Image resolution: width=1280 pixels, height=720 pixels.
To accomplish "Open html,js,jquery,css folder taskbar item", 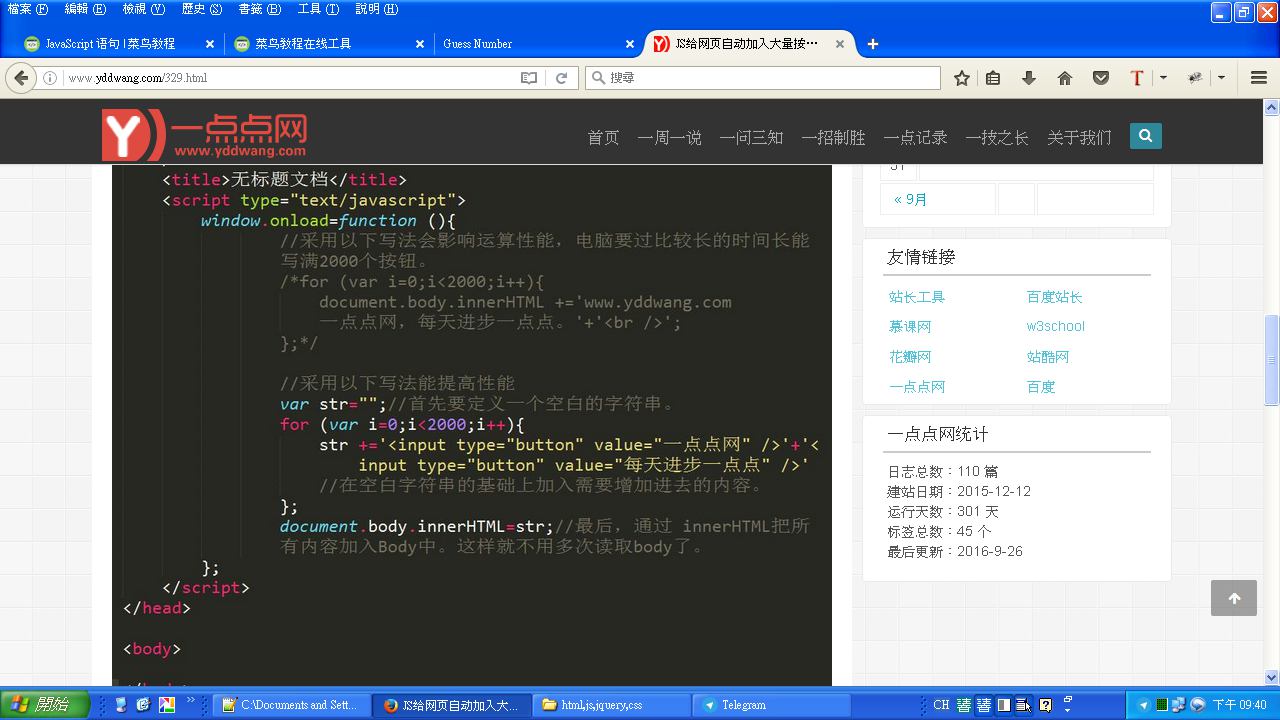I will (x=611, y=705).
